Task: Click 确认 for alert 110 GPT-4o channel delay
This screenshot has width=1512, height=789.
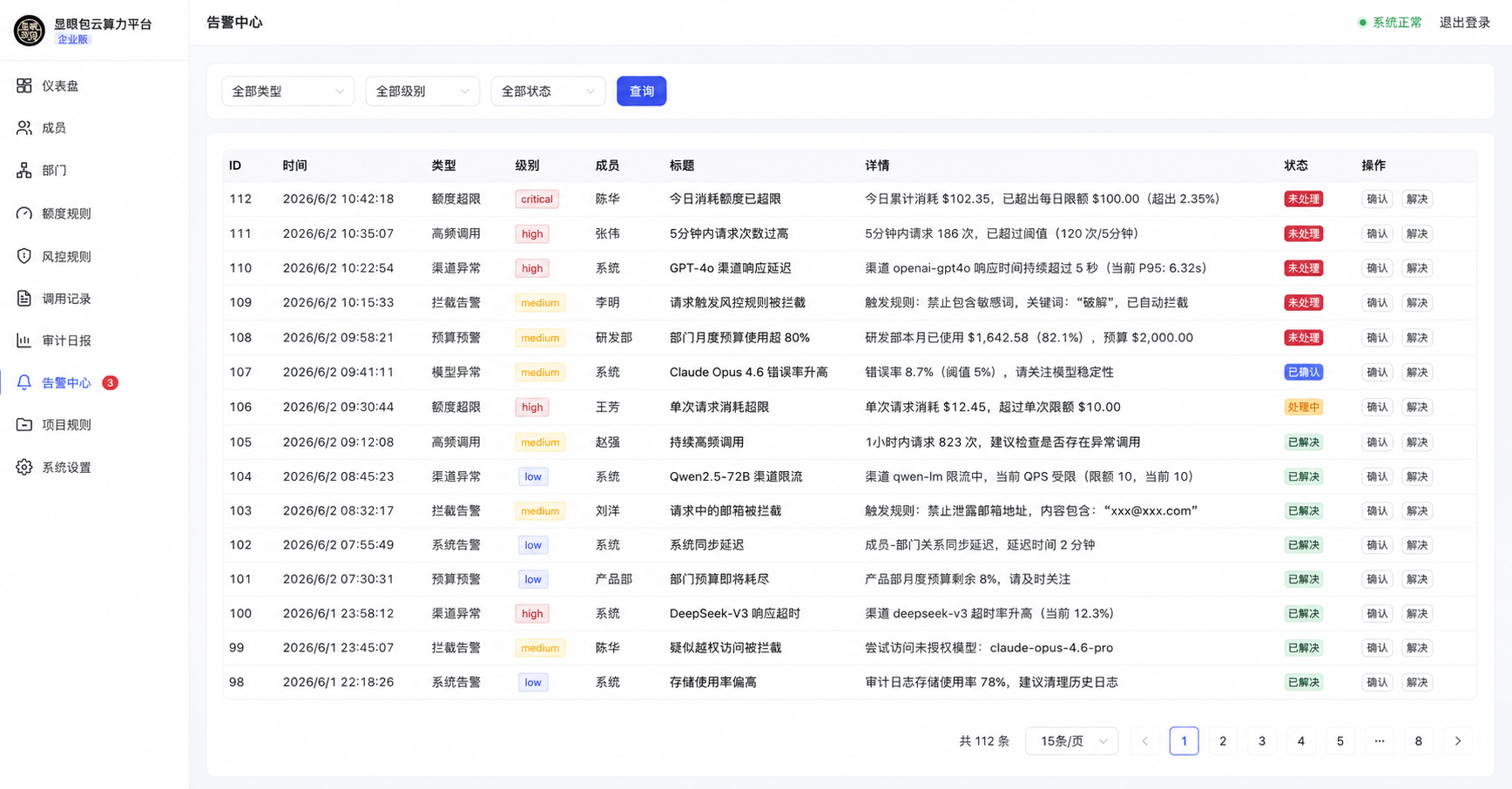Action: pos(1377,268)
